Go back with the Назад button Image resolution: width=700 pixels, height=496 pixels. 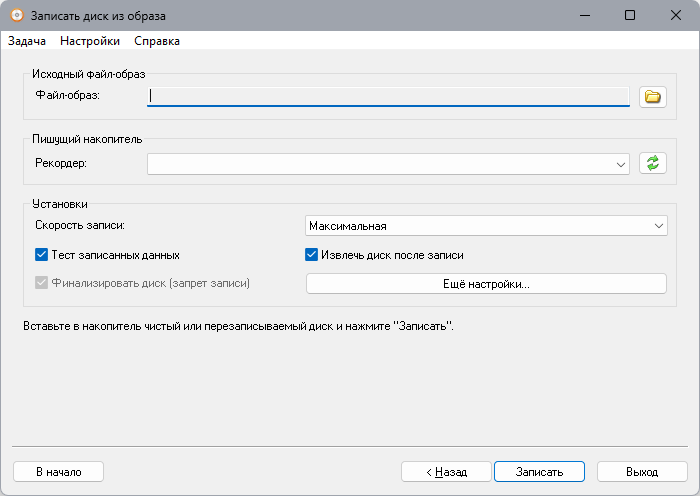446,472
